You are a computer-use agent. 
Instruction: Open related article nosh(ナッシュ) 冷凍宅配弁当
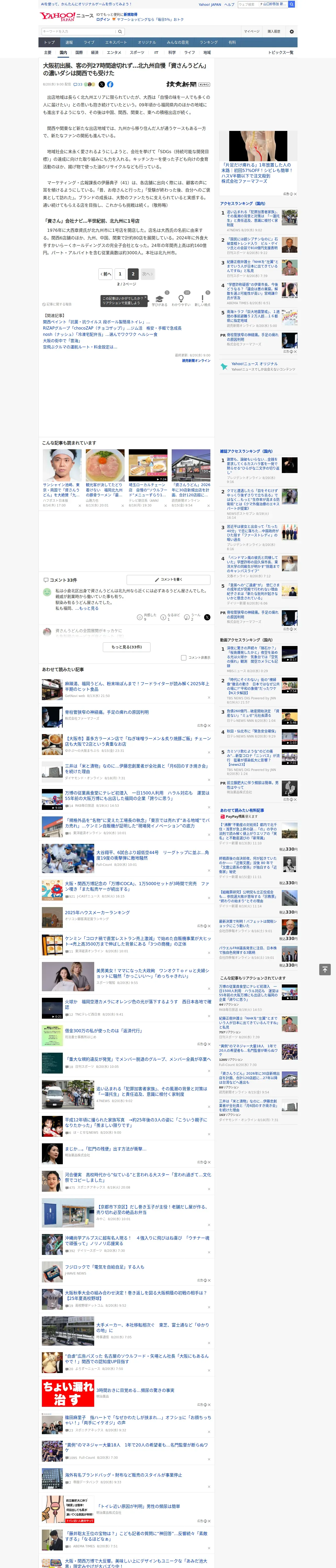pyautogui.click(x=100, y=334)
